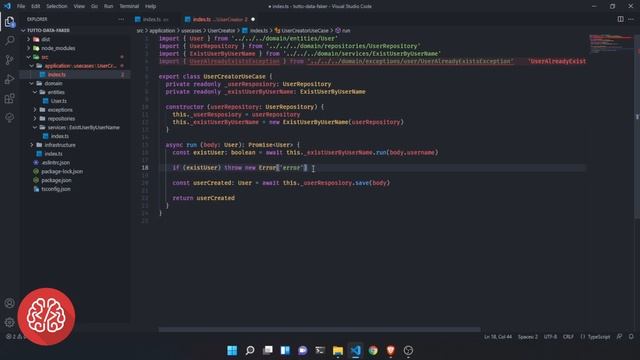640x360 pixels.
Task: Open .eslintrc.json file
Action: (55, 162)
